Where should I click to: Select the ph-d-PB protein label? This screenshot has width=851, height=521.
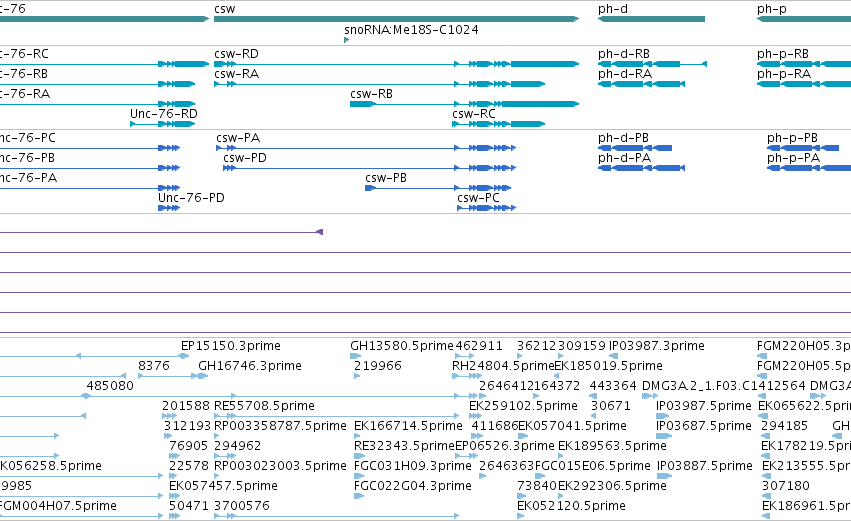(623, 138)
